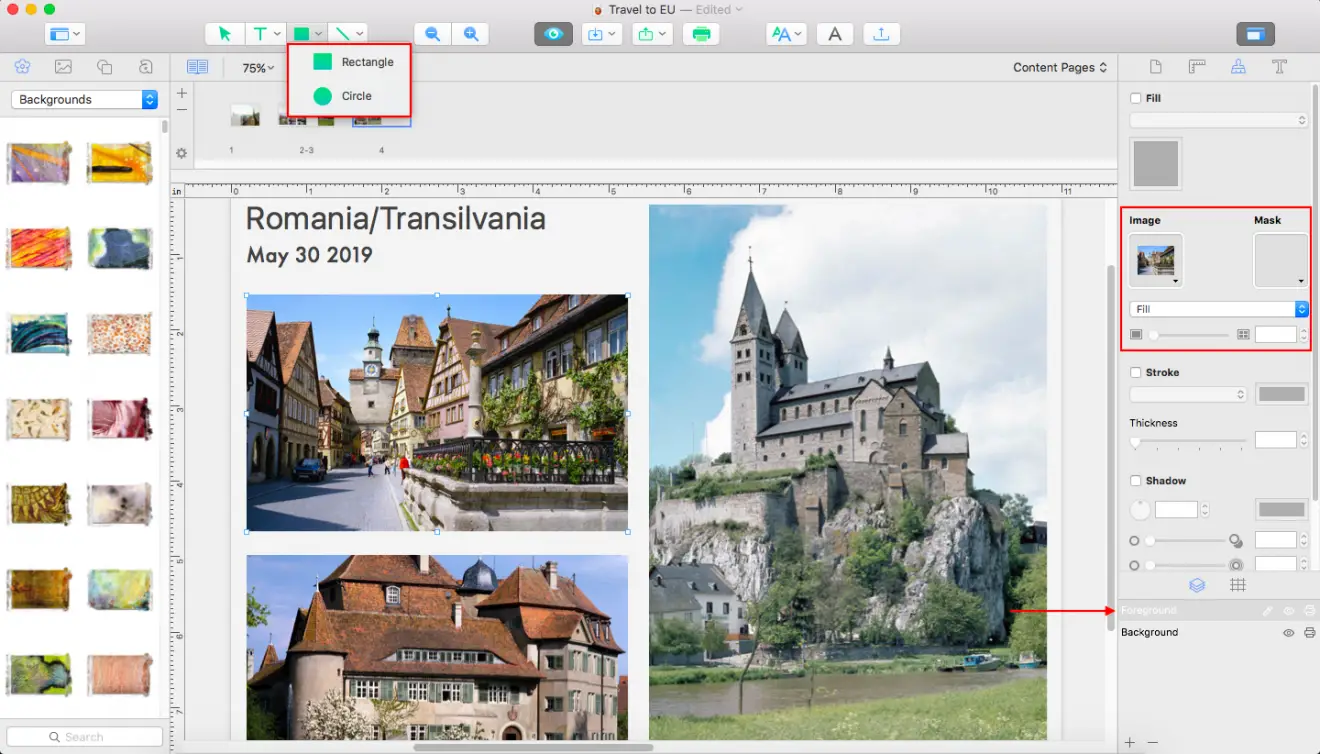Image resolution: width=1320 pixels, height=754 pixels.
Task: Open the ruler geometry inspector tab
Action: click(x=1196, y=66)
